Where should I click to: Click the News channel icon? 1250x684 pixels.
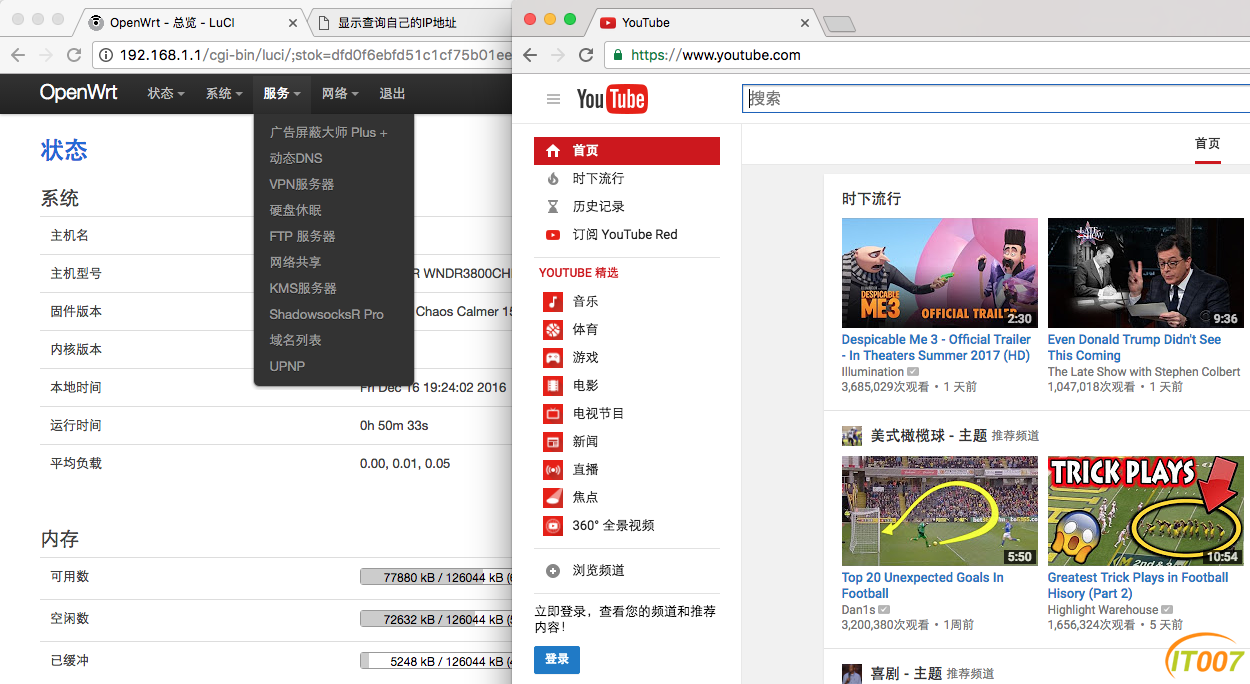(x=553, y=441)
